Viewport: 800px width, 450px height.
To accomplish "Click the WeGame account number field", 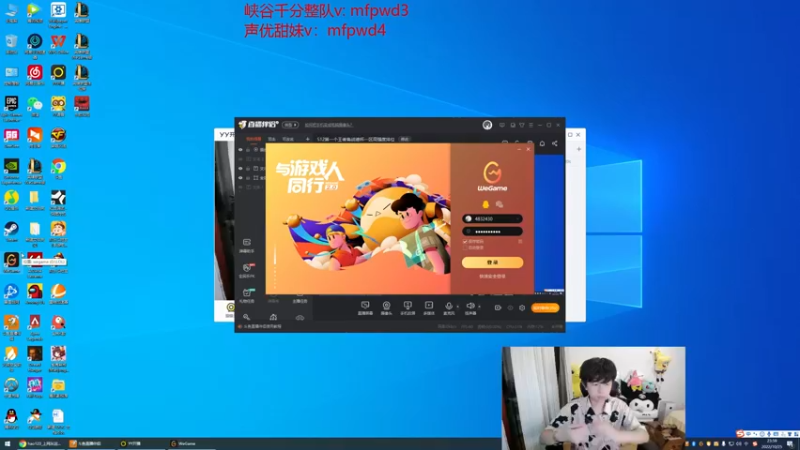I will [492, 219].
